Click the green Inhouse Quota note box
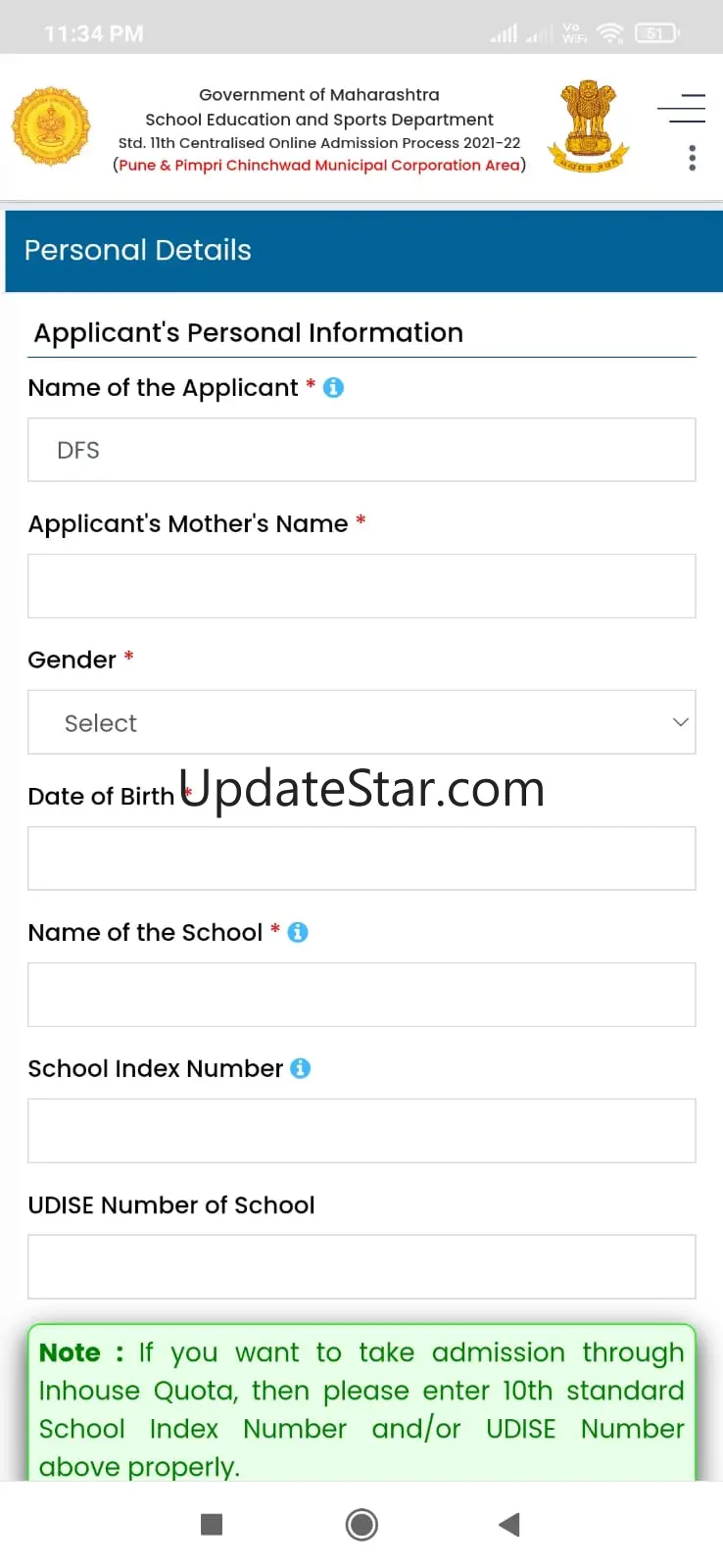Image resolution: width=723 pixels, height=1568 pixels. tap(361, 1402)
